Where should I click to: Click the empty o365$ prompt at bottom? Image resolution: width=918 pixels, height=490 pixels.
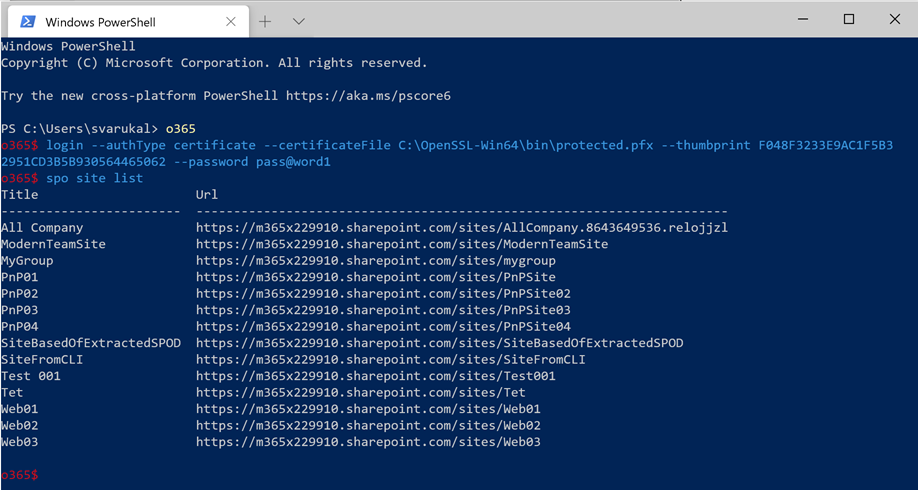click(20, 475)
